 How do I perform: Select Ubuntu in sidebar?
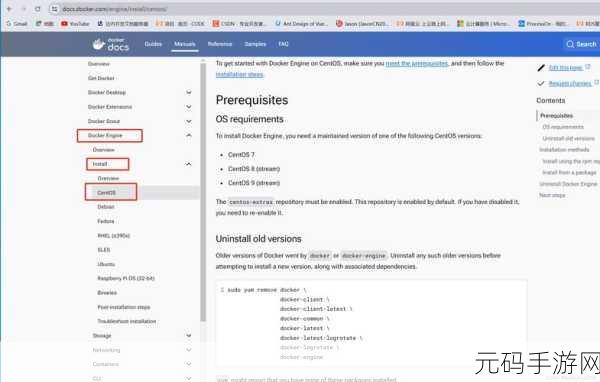click(x=106, y=264)
